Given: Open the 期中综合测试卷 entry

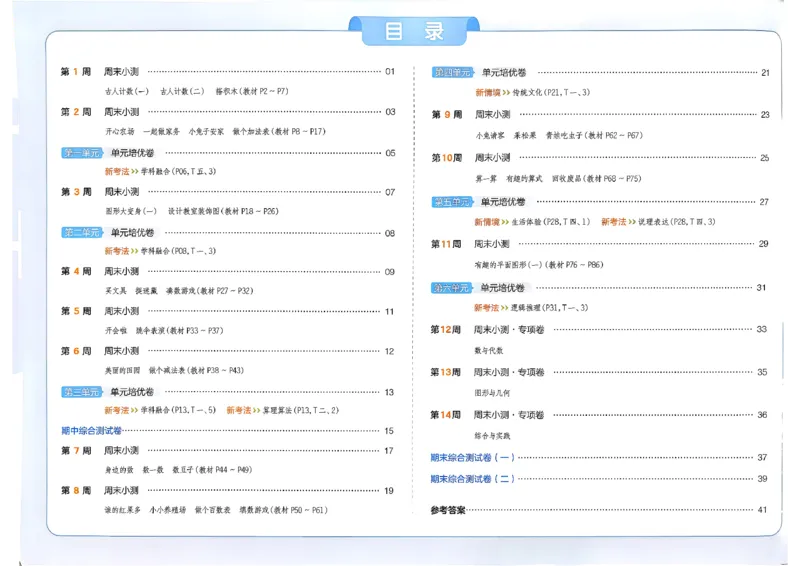Looking at the screenshot, I should pyautogui.click(x=228, y=431).
